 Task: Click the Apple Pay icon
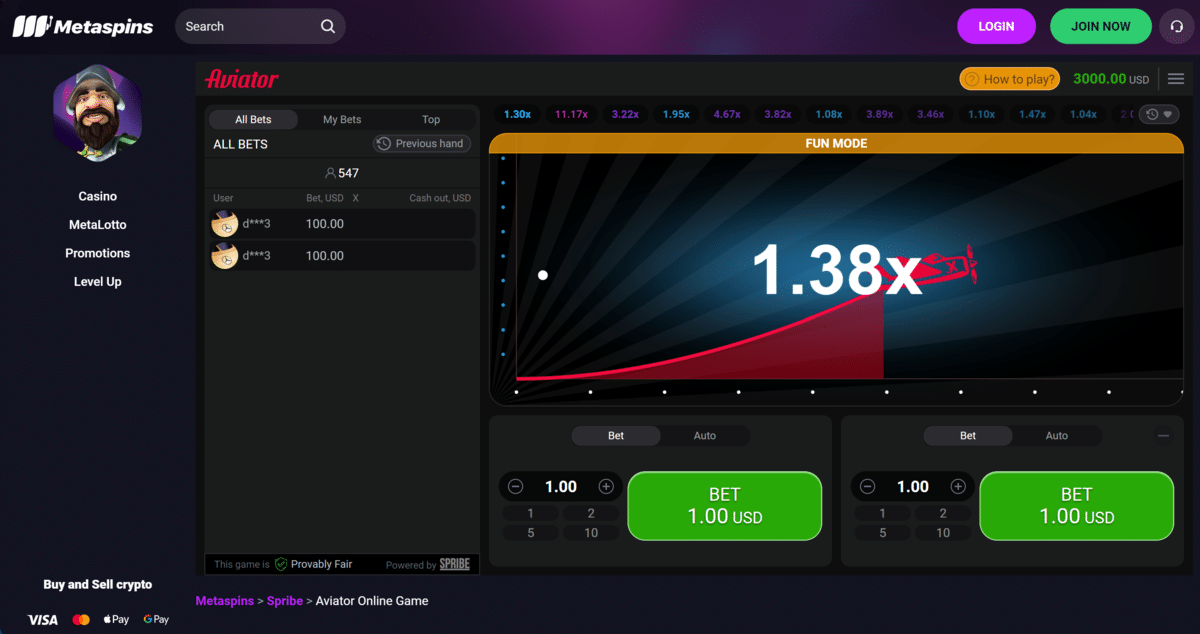pyautogui.click(x=117, y=620)
